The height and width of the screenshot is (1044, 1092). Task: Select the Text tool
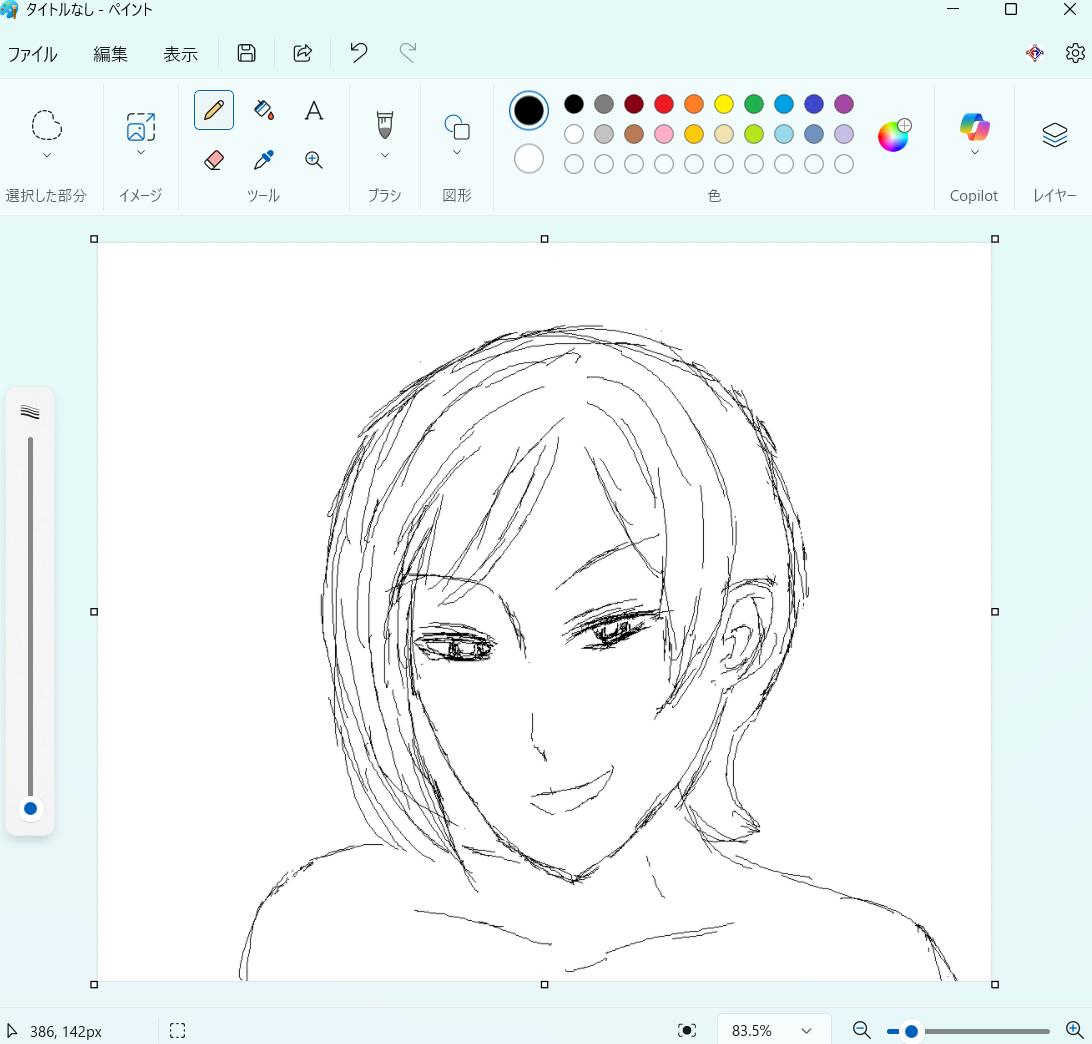tap(314, 110)
